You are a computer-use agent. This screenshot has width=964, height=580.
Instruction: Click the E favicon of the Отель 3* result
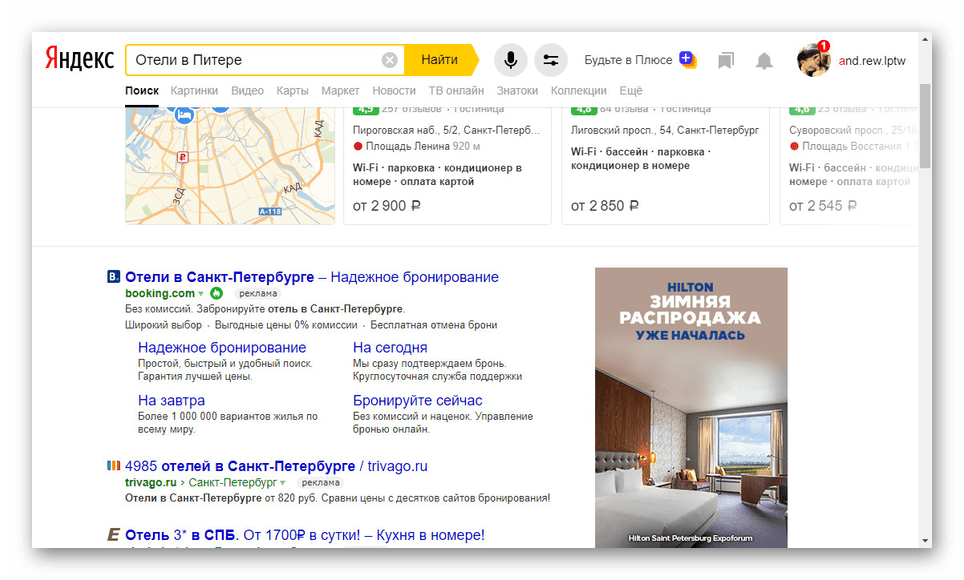(113, 535)
